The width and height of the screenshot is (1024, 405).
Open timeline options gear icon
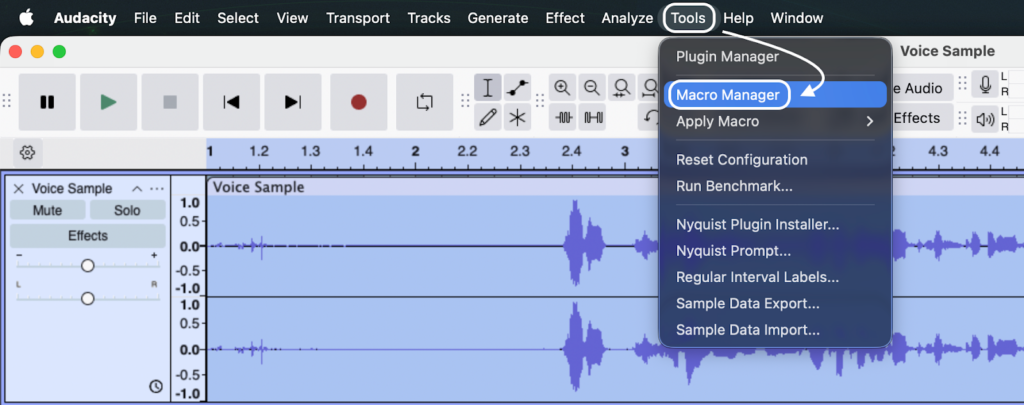coord(28,152)
